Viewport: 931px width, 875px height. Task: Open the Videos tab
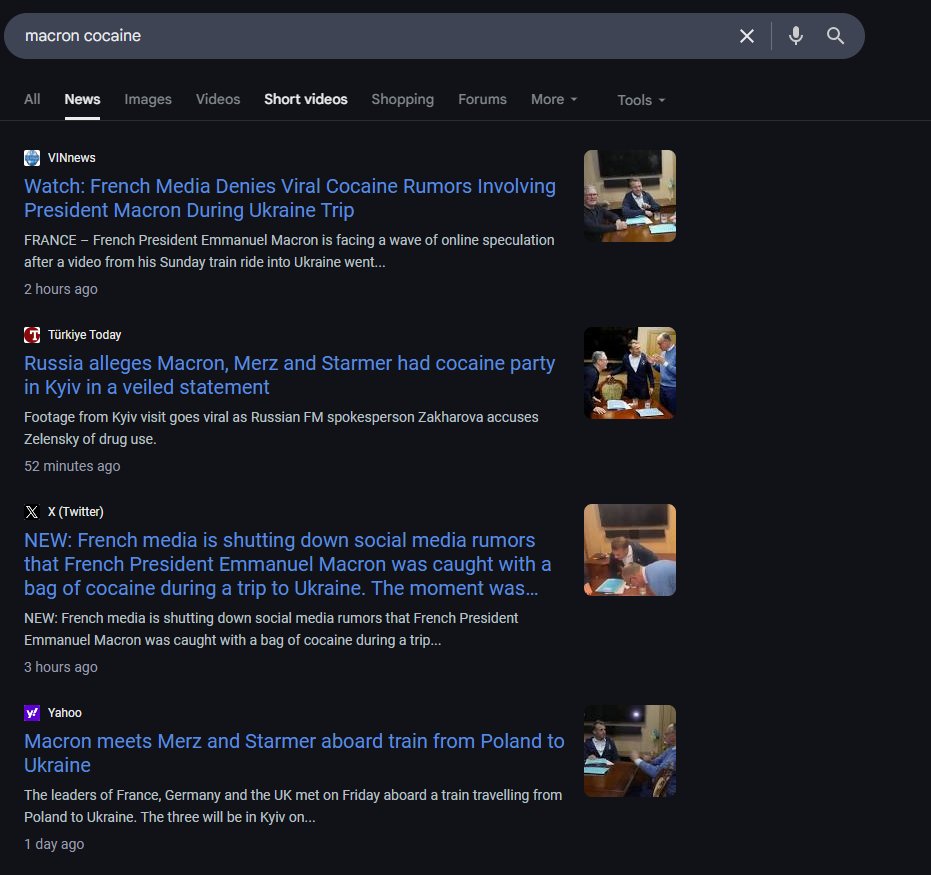click(218, 99)
